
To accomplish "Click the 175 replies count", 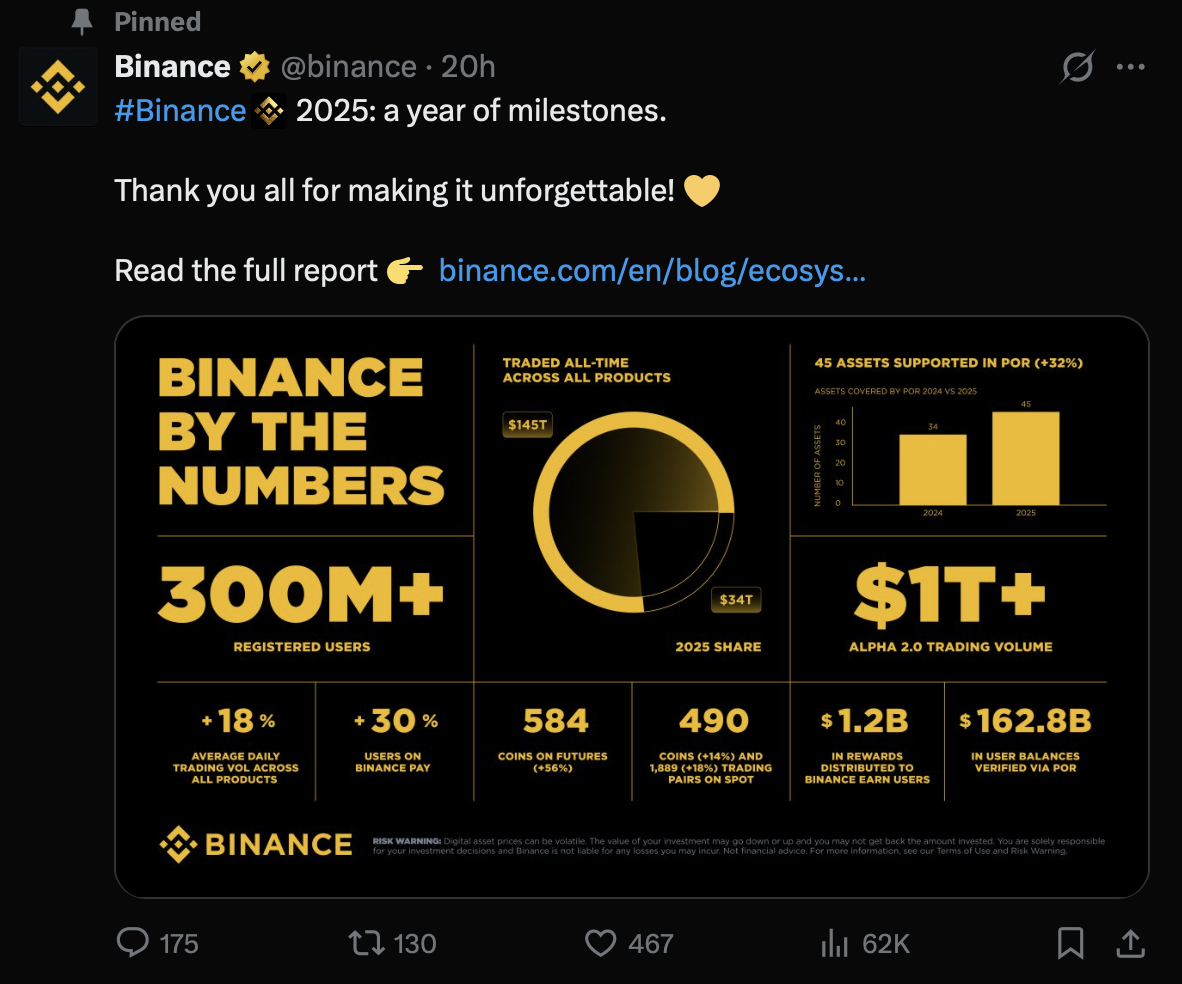I will 179,944.
